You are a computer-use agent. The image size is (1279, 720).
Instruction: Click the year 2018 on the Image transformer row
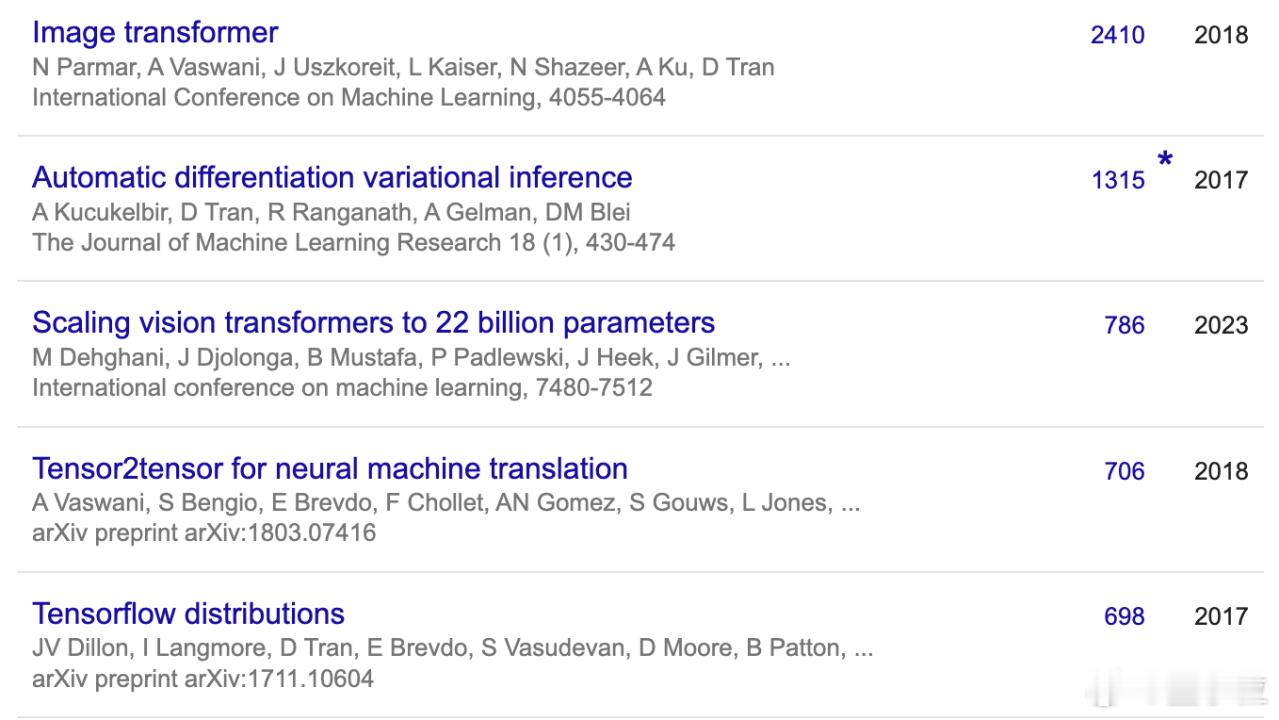(1221, 35)
